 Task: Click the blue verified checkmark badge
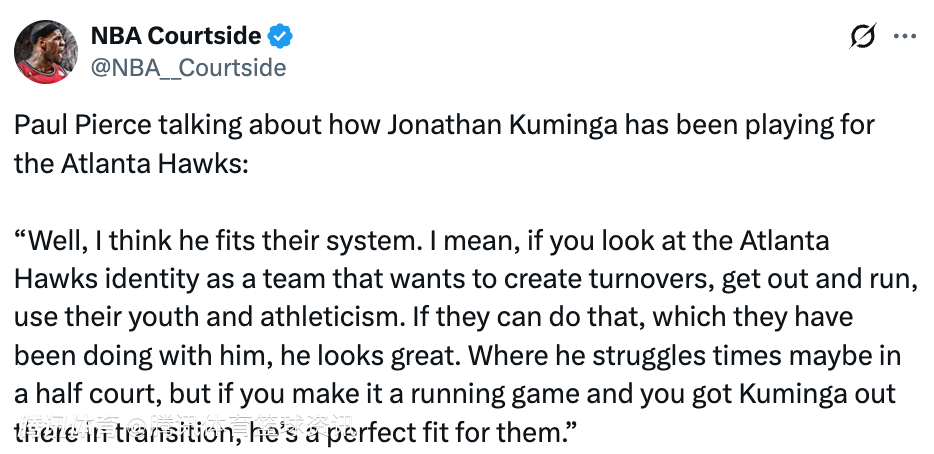(x=281, y=37)
